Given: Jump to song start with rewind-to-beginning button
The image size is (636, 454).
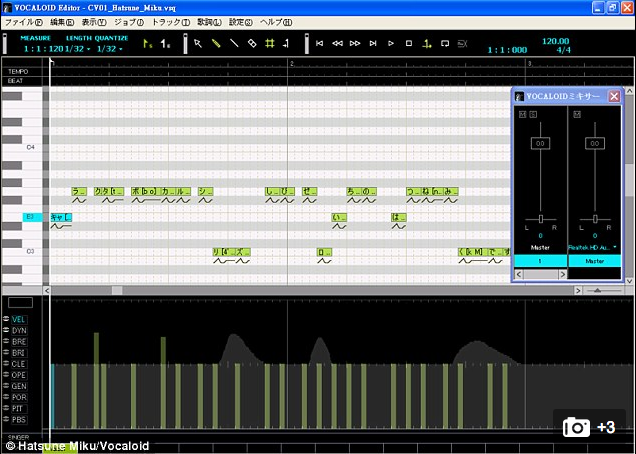Looking at the screenshot, I should [x=320, y=44].
